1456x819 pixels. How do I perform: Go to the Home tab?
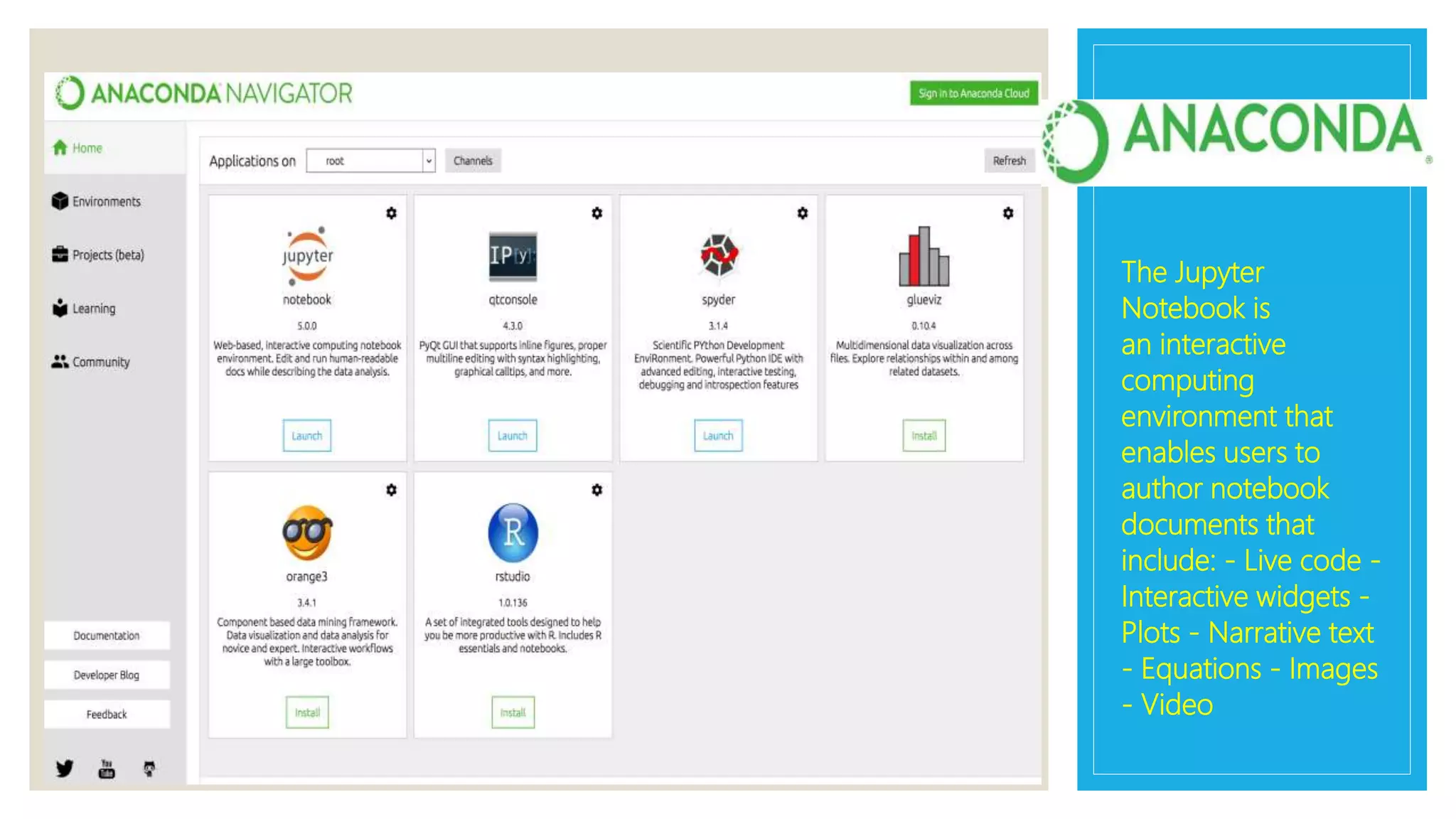click(x=114, y=148)
